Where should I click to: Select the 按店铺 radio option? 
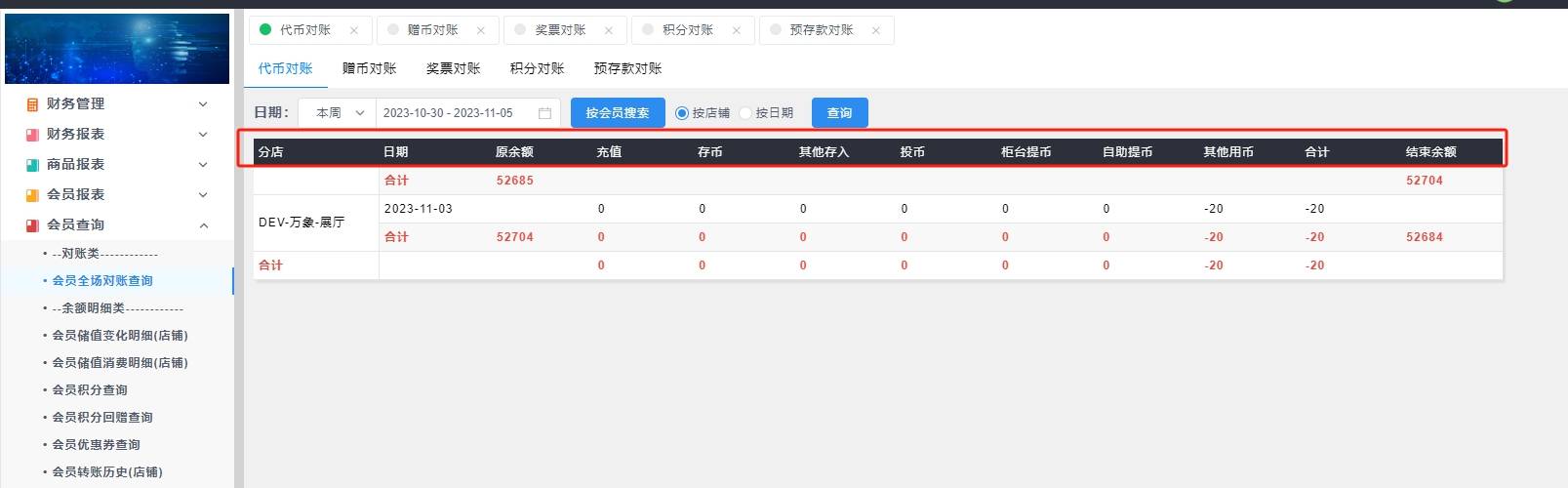point(682,113)
